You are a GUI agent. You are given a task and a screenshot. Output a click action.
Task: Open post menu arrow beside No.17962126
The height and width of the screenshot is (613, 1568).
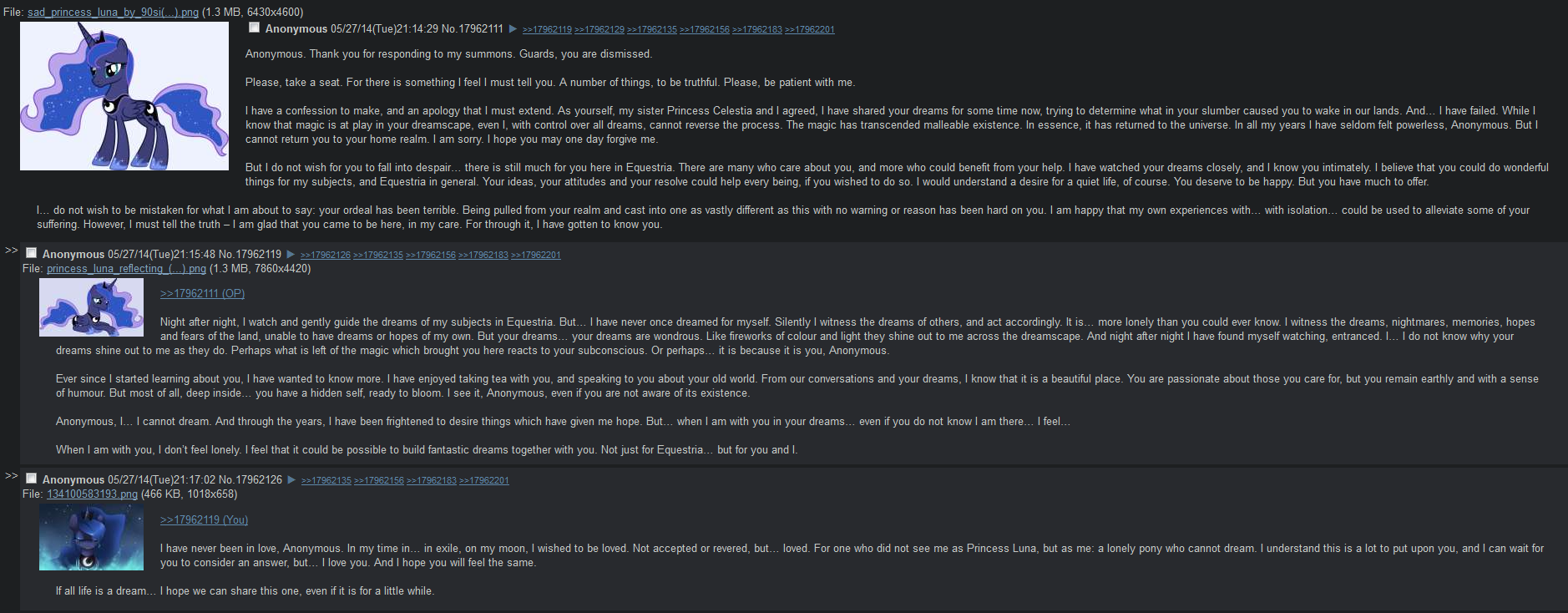[291, 479]
